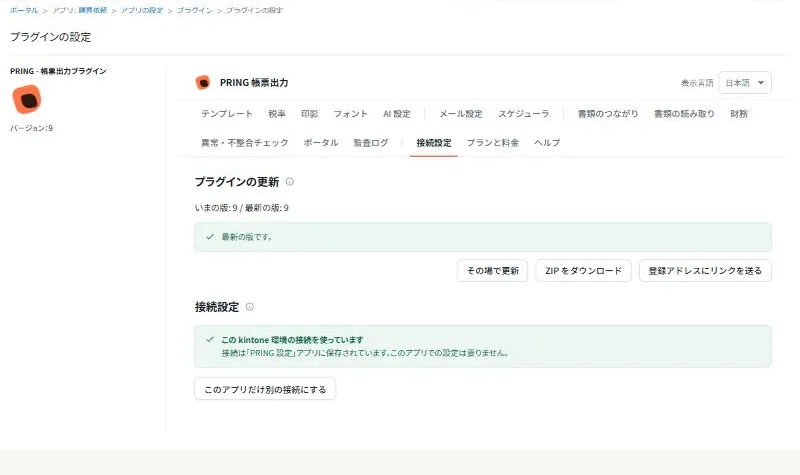Click the PRING logo beside 帳票出力 header
Screen dimensions: 800x475
[x=203, y=83]
